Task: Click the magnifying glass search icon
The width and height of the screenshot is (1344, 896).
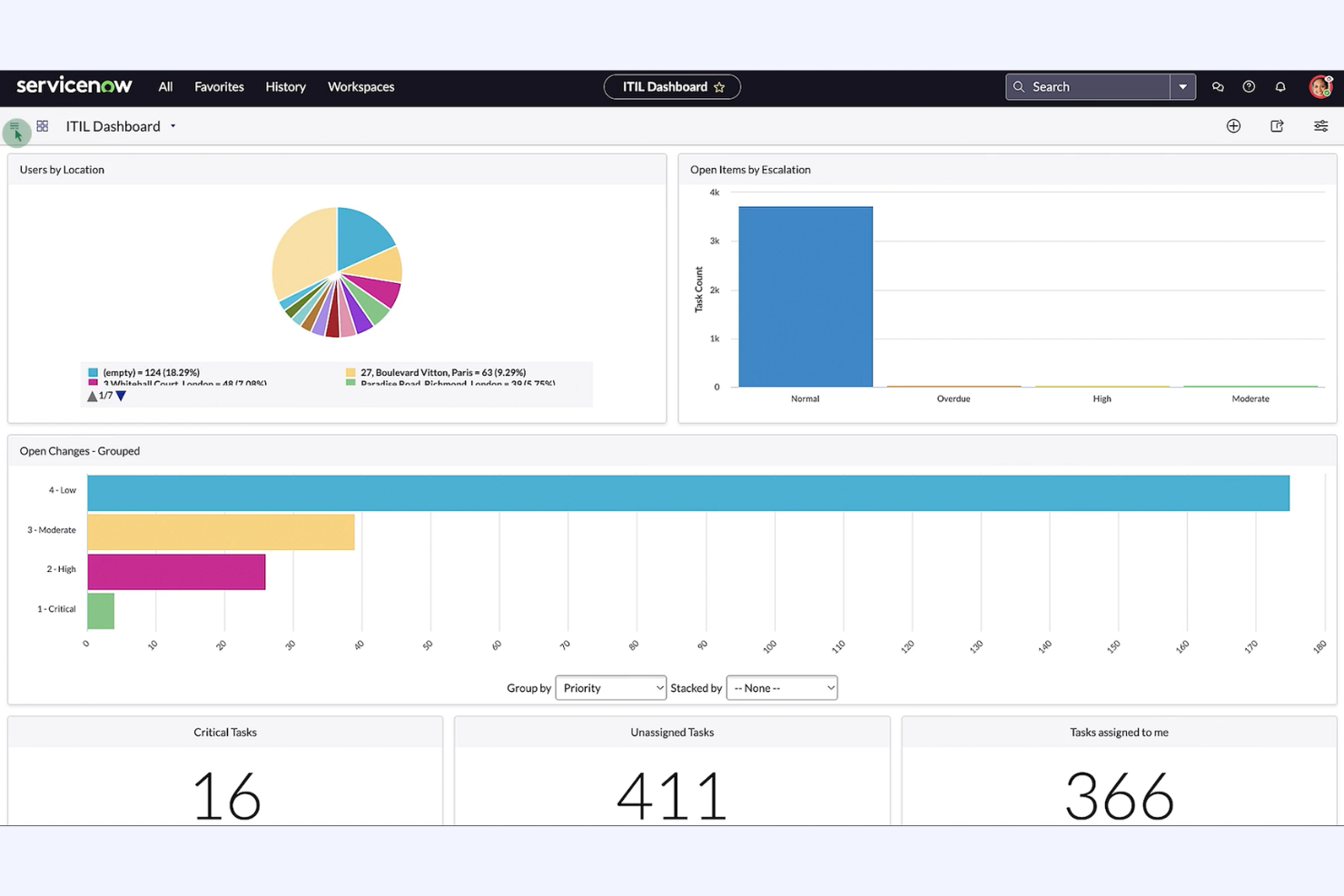Action: tap(1021, 86)
